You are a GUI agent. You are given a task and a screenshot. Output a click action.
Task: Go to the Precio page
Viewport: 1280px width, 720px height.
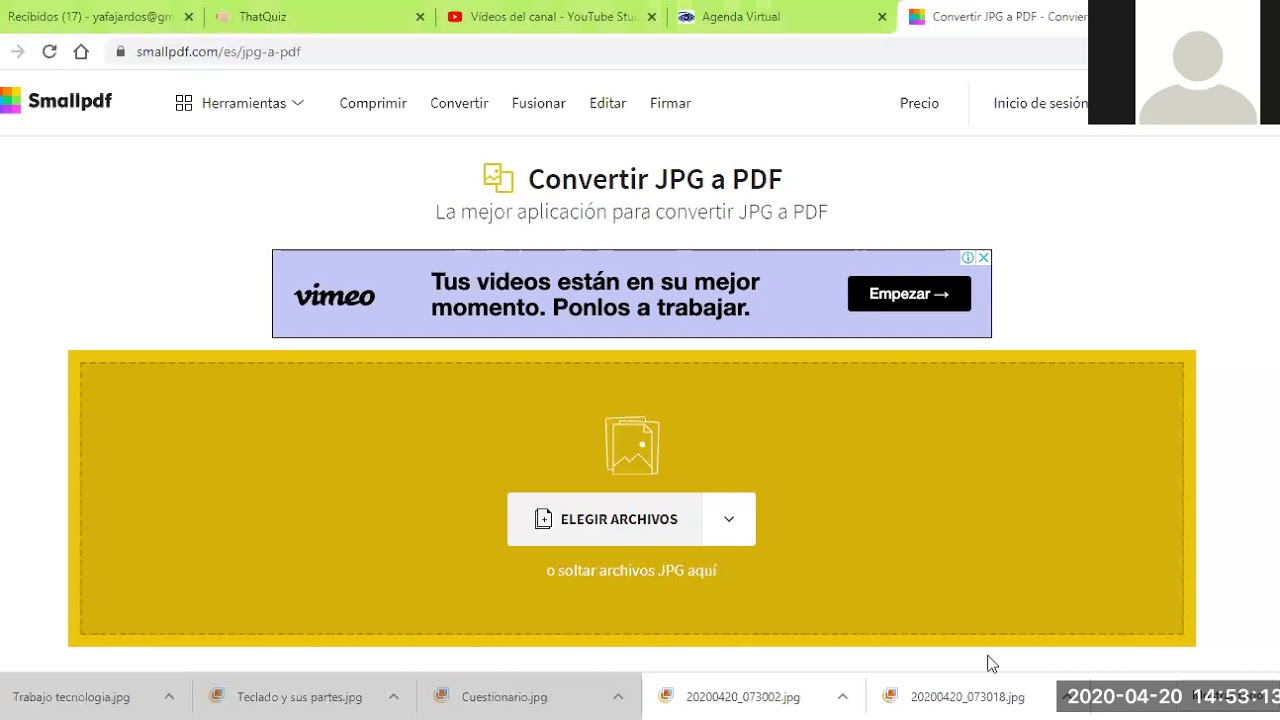[919, 103]
